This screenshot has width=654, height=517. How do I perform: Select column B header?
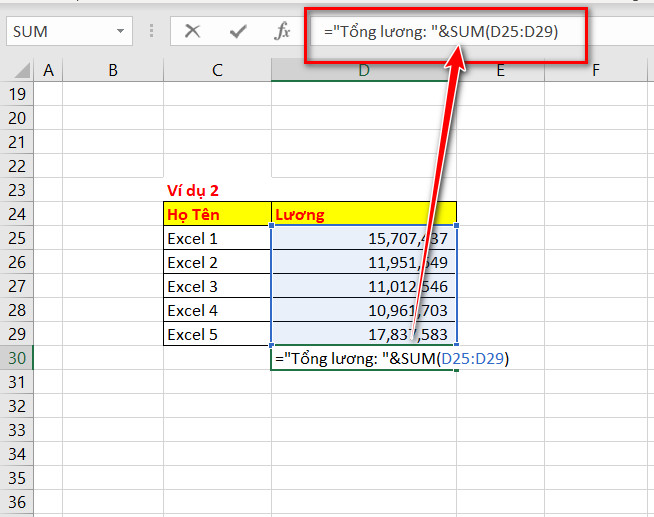click(113, 70)
